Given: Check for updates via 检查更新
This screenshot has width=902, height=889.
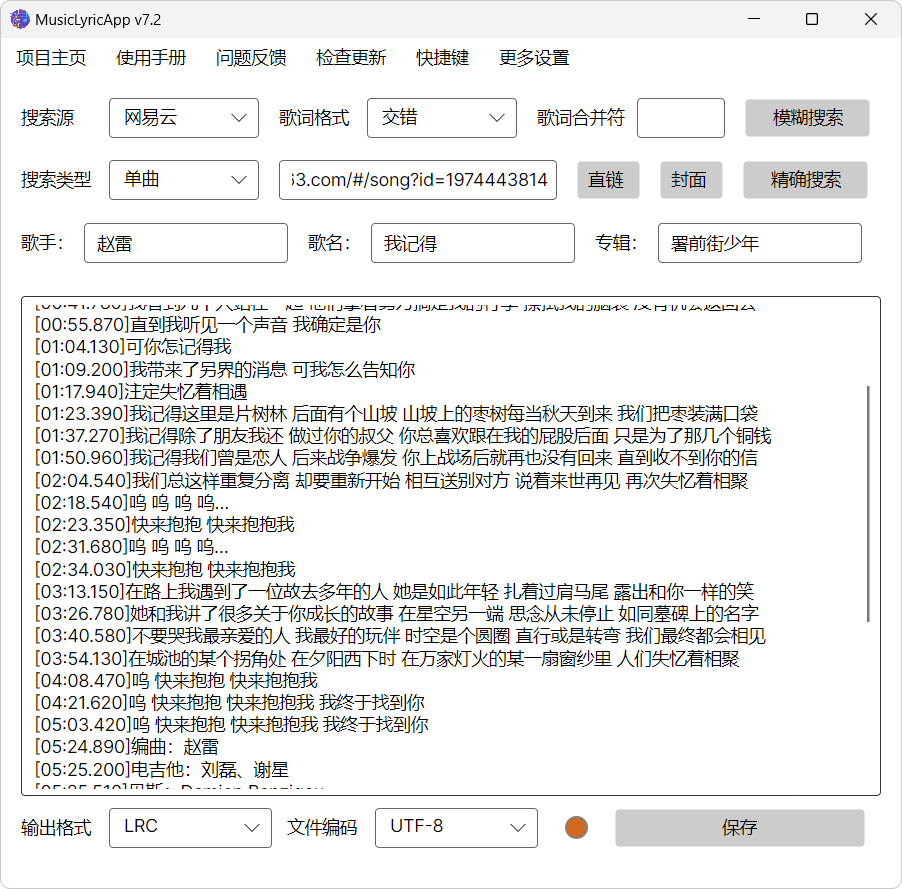Looking at the screenshot, I should tap(351, 58).
